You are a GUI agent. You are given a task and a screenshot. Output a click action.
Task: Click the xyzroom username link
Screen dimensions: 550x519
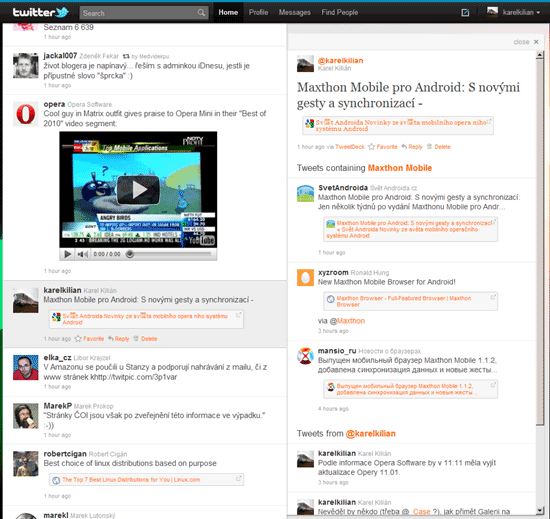[x=333, y=272]
